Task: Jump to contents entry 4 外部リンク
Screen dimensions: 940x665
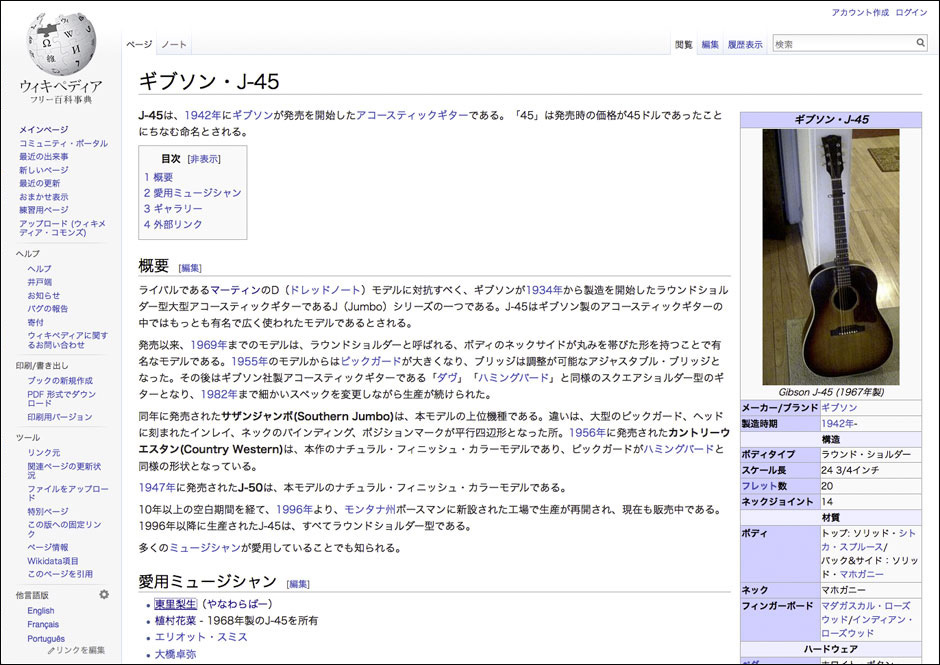Action: point(173,224)
